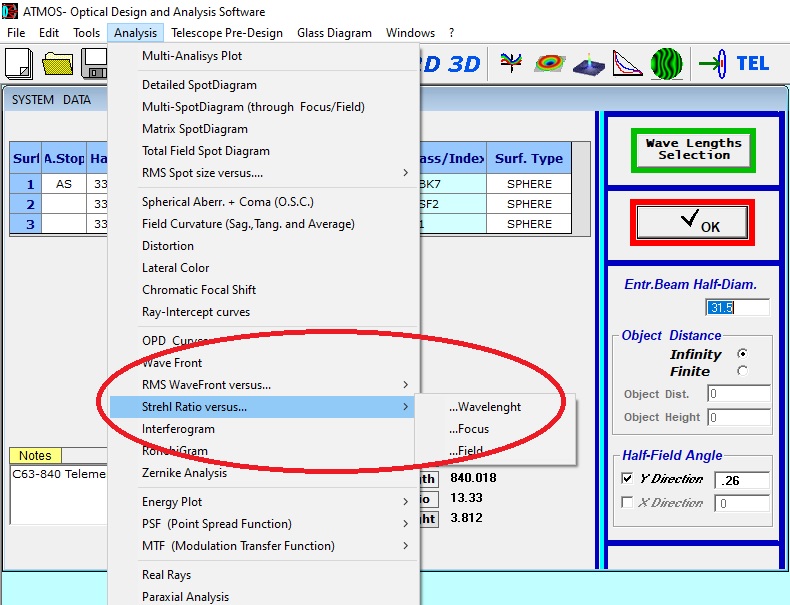Click the Object Height input field
This screenshot has width=790, height=605.
(x=739, y=417)
